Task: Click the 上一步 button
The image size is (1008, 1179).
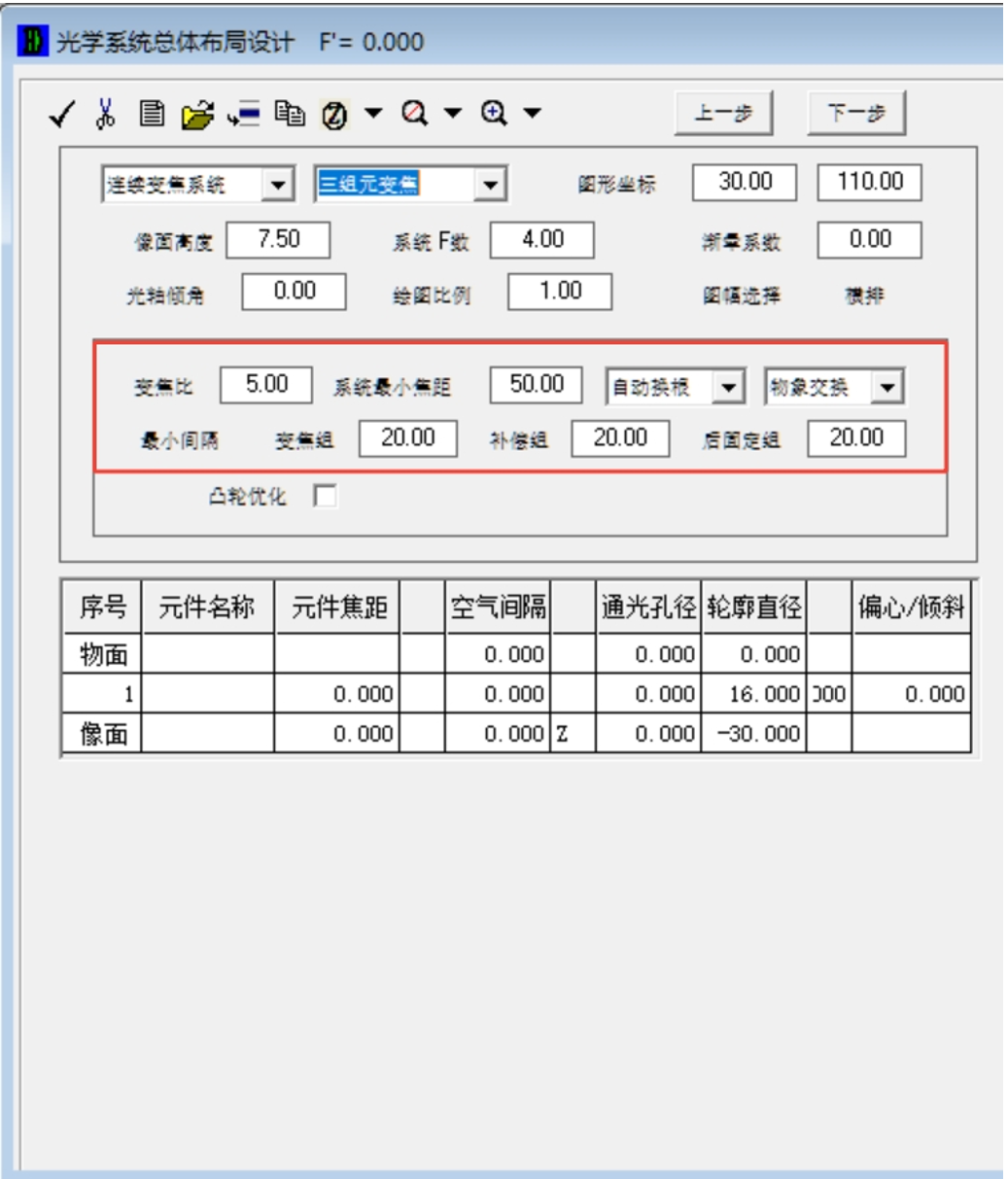Action: pos(723,114)
